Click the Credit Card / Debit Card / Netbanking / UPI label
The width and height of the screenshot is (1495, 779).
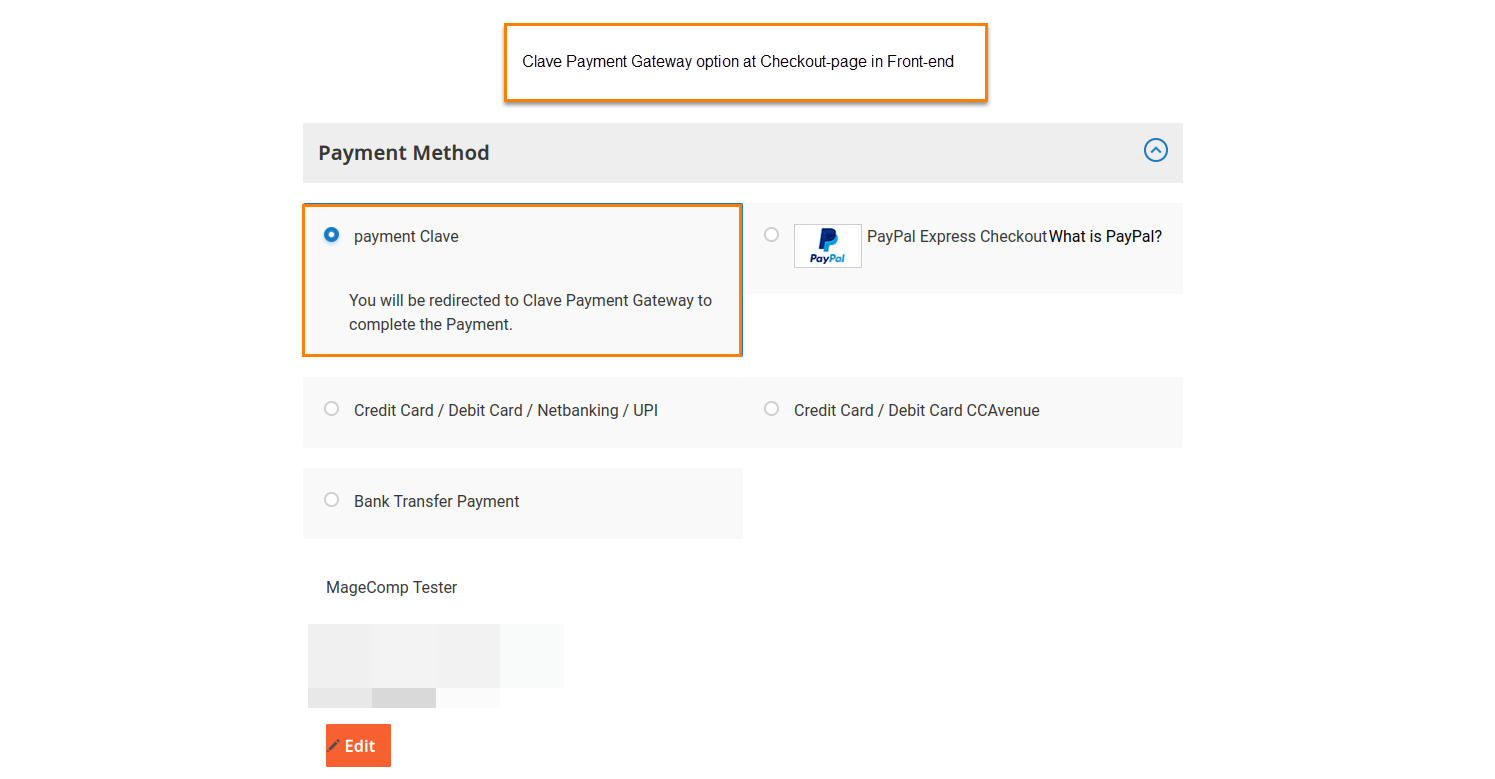click(505, 411)
